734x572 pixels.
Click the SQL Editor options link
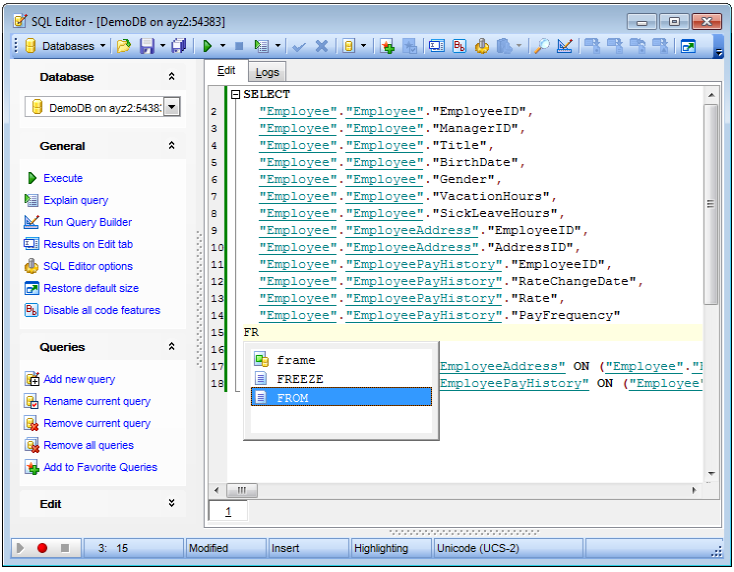pyautogui.click(x=88, y=266)
